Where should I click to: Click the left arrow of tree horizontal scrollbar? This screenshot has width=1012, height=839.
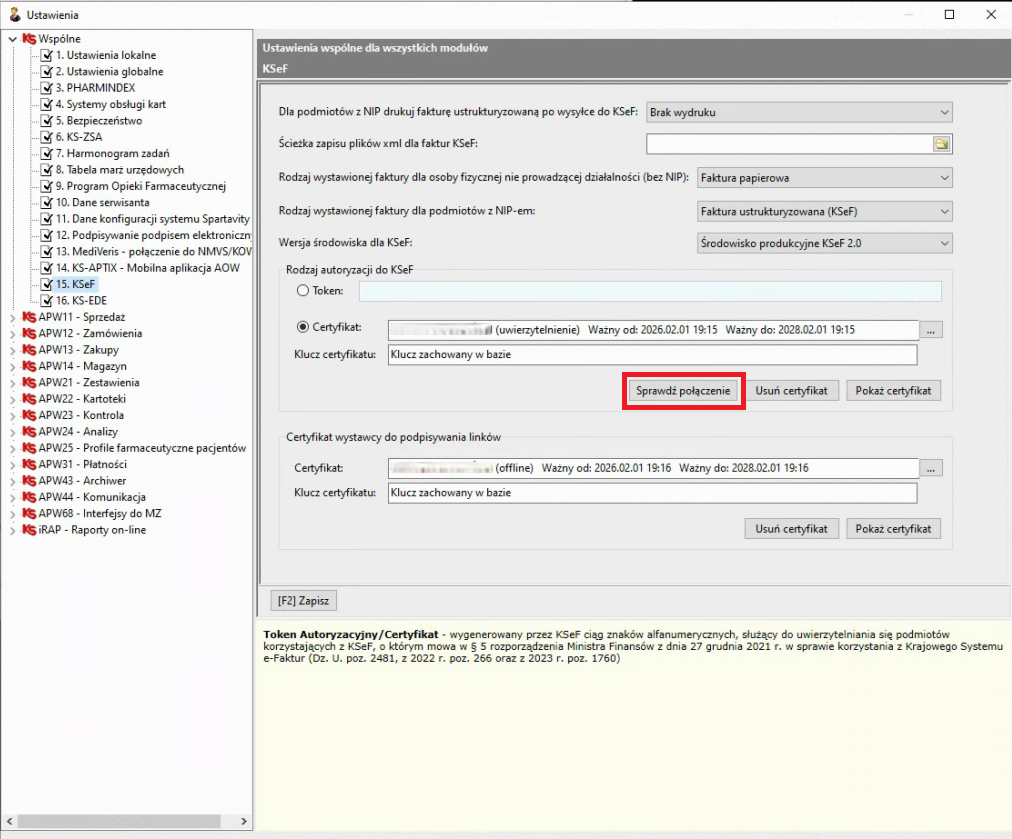coord(9,821)
